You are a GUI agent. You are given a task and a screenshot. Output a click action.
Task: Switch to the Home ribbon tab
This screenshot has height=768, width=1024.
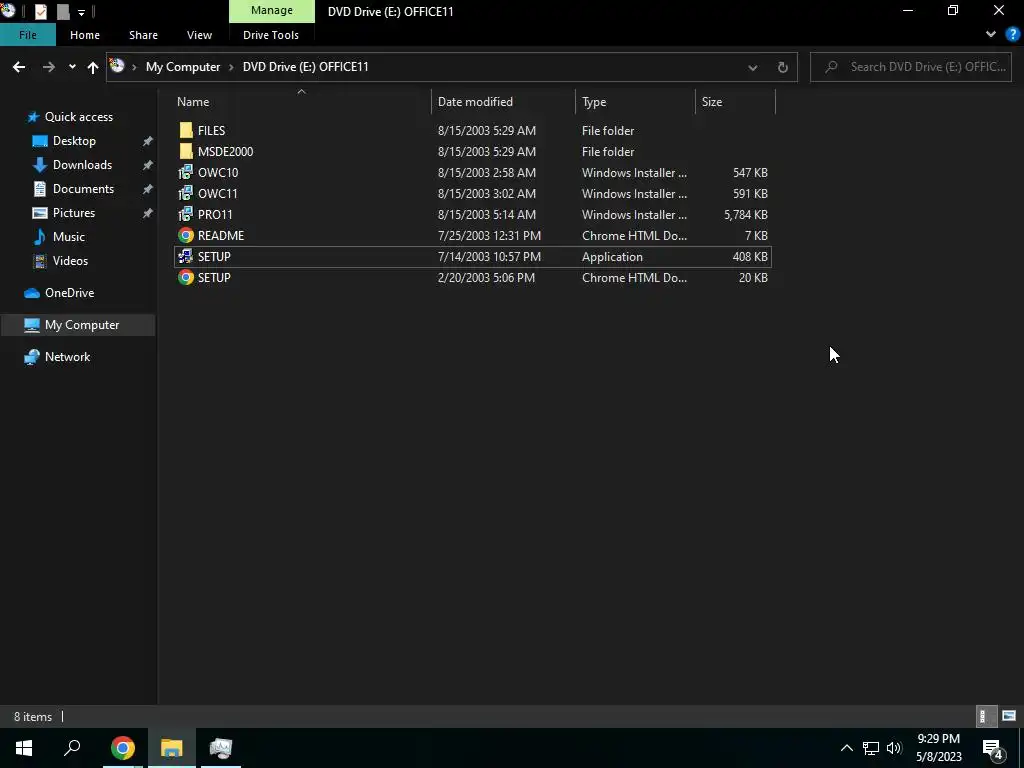tap(85, 35)
